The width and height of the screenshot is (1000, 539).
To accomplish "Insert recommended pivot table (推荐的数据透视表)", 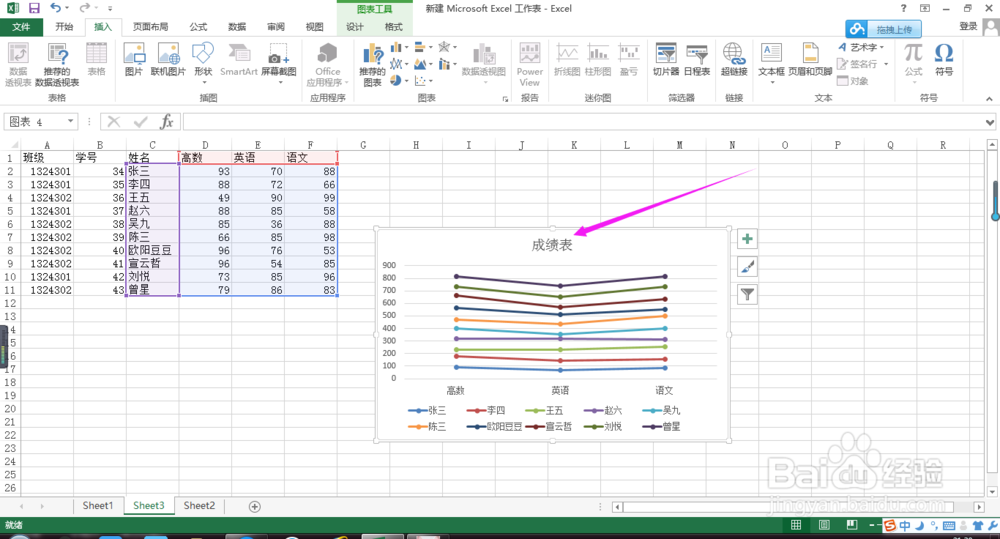I will pyautogui.click(x=57, y=65).
